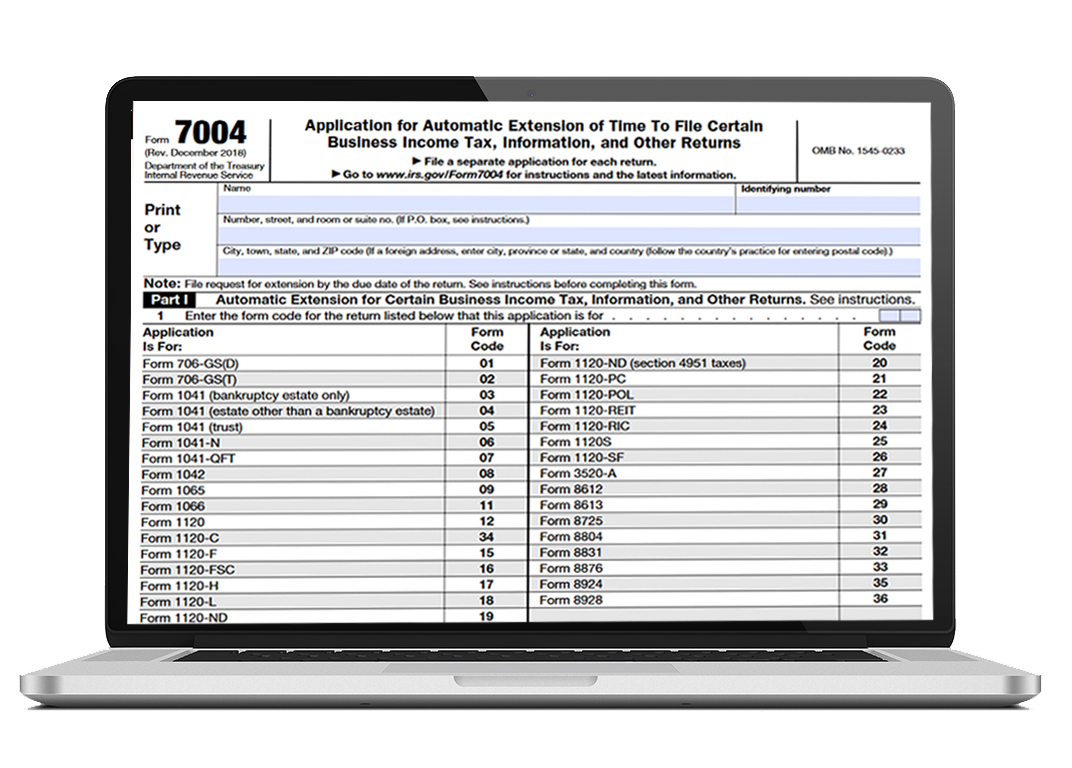
Task: Click the Part I heading label
Action: [x=169, y=300]
